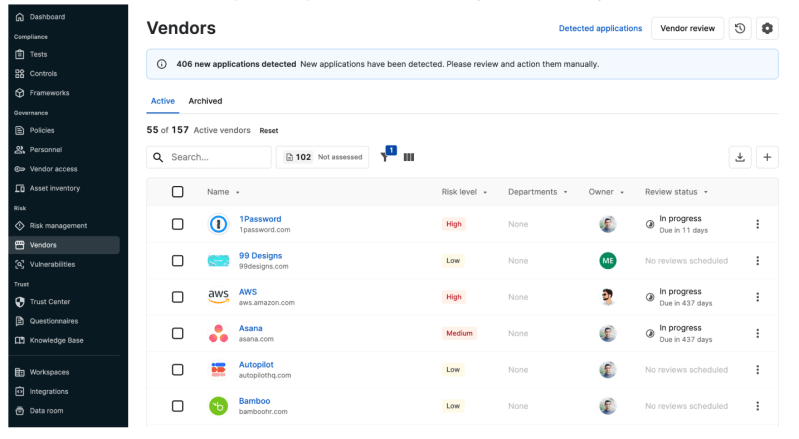Open Policies in the sidebar
Image resolution: width=799 pixels, height=439 pixels.
[x=42, y=130]
